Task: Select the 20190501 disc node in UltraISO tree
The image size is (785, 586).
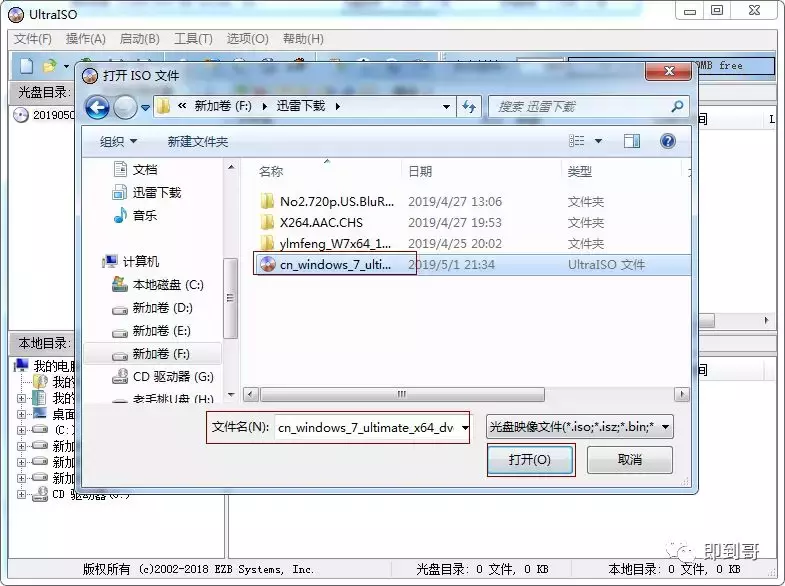Action: click(x=44, y=115)
